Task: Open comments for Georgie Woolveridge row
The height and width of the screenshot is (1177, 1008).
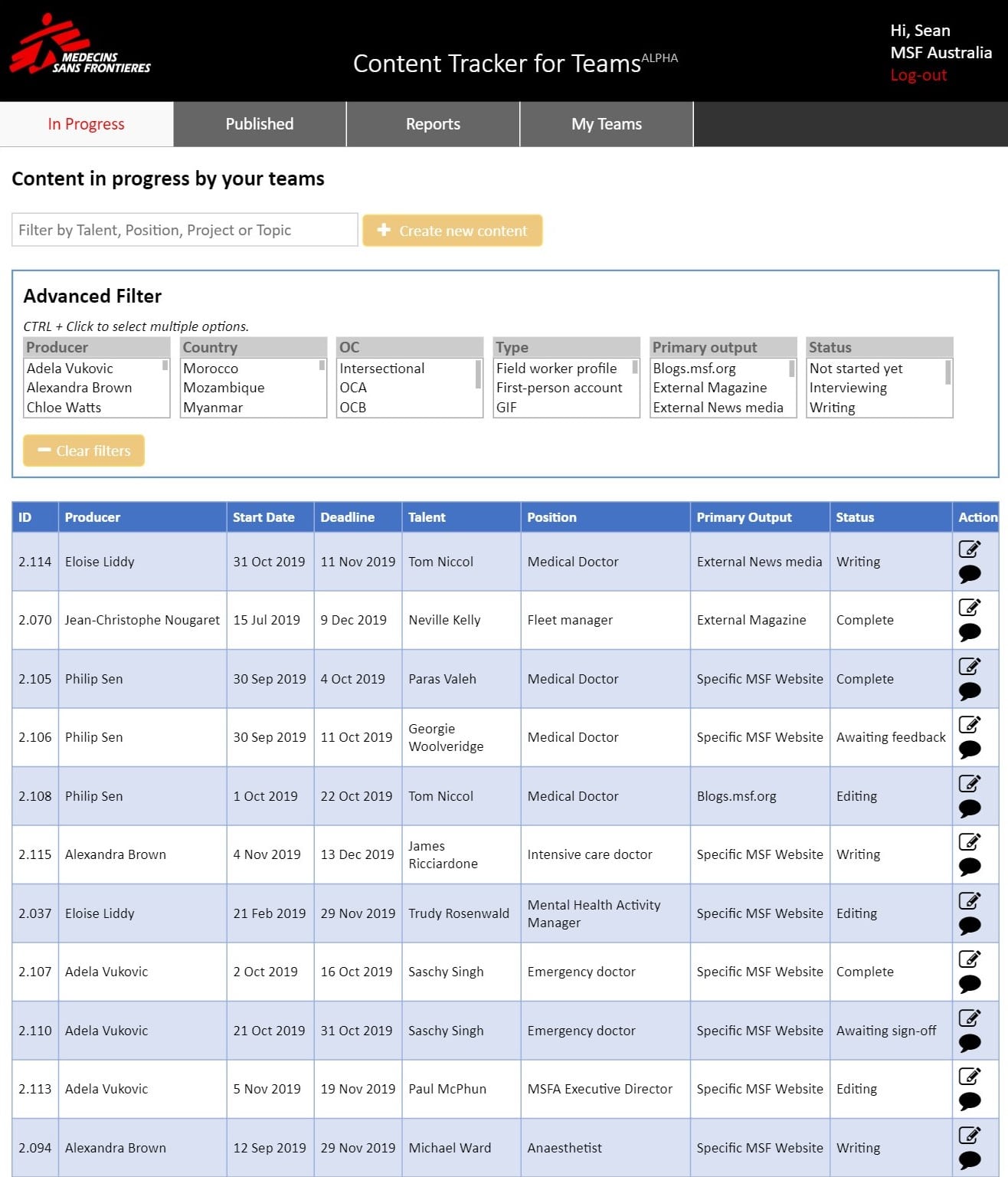Action: point(969,749)
